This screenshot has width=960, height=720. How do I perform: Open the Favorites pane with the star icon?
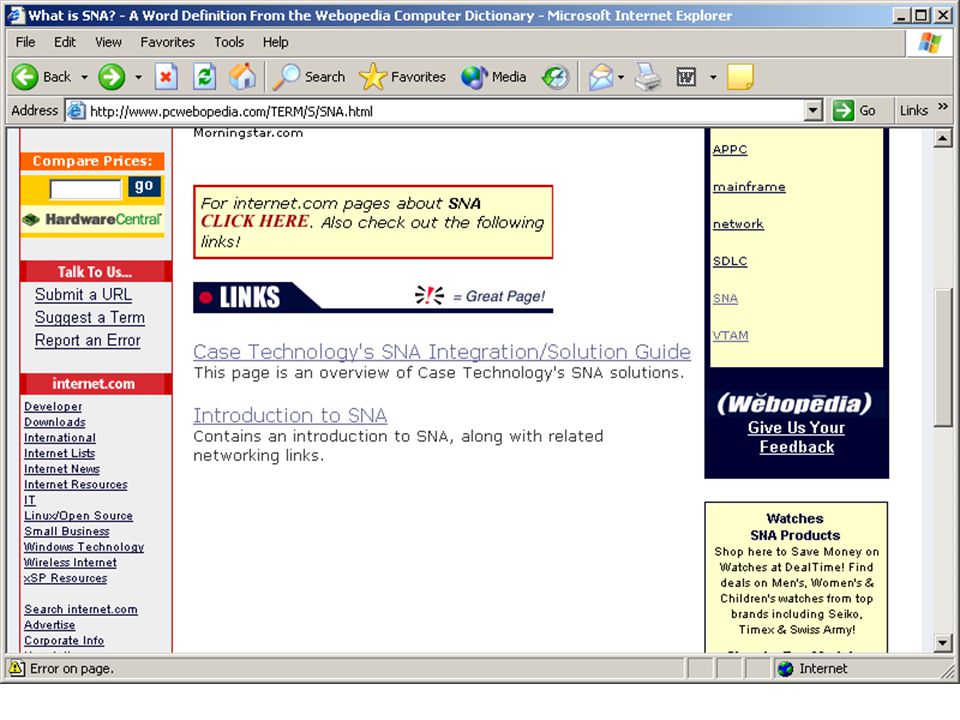tap(402, 77)
